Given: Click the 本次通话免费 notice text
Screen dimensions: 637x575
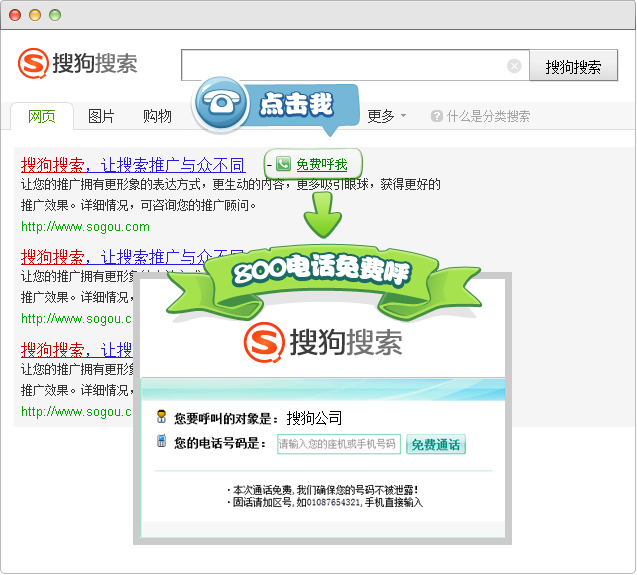Looking at the screenshot, I should point(323,490).
